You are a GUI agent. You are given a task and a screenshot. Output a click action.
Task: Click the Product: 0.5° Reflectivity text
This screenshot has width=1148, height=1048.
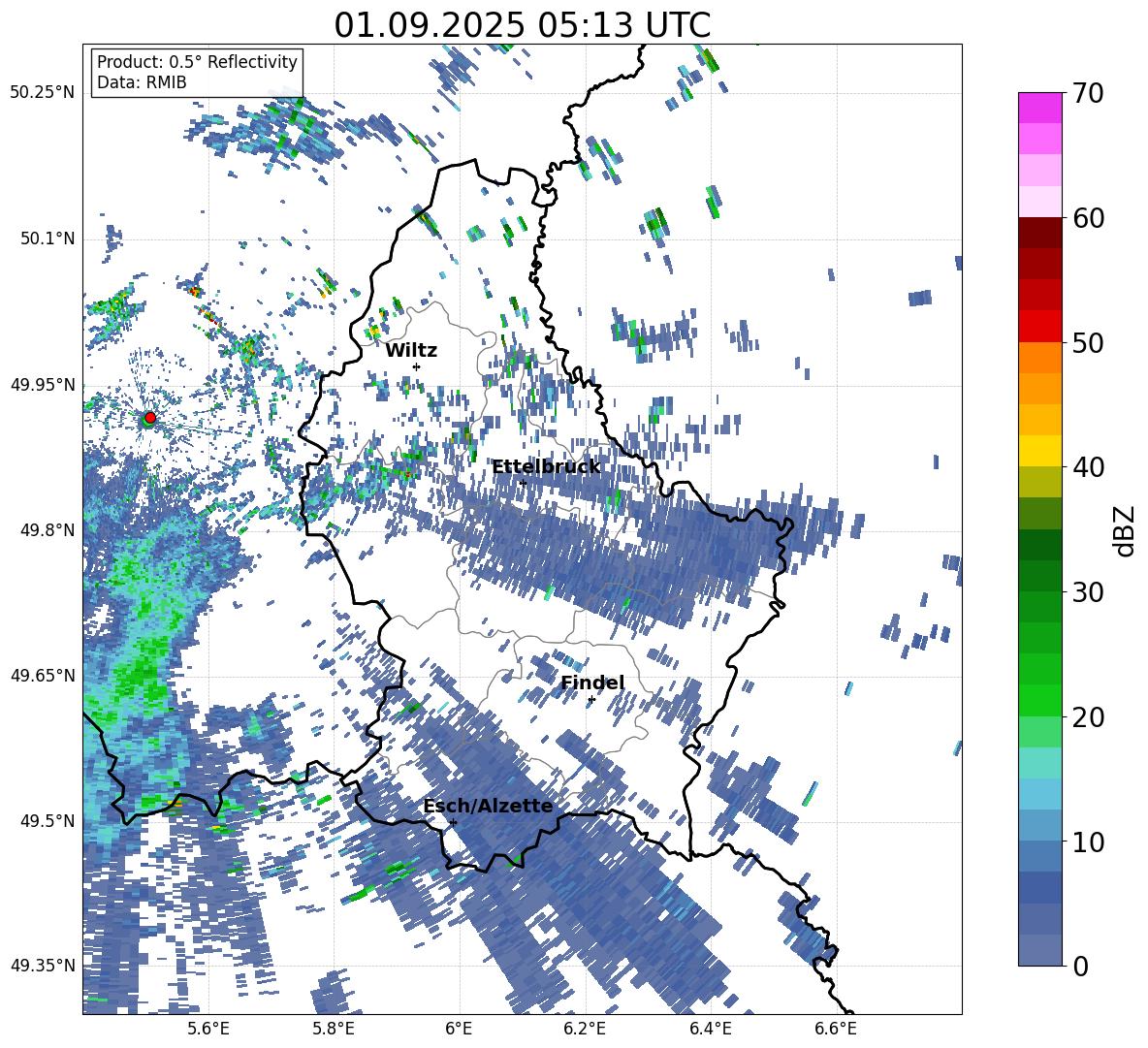[197, 62]
